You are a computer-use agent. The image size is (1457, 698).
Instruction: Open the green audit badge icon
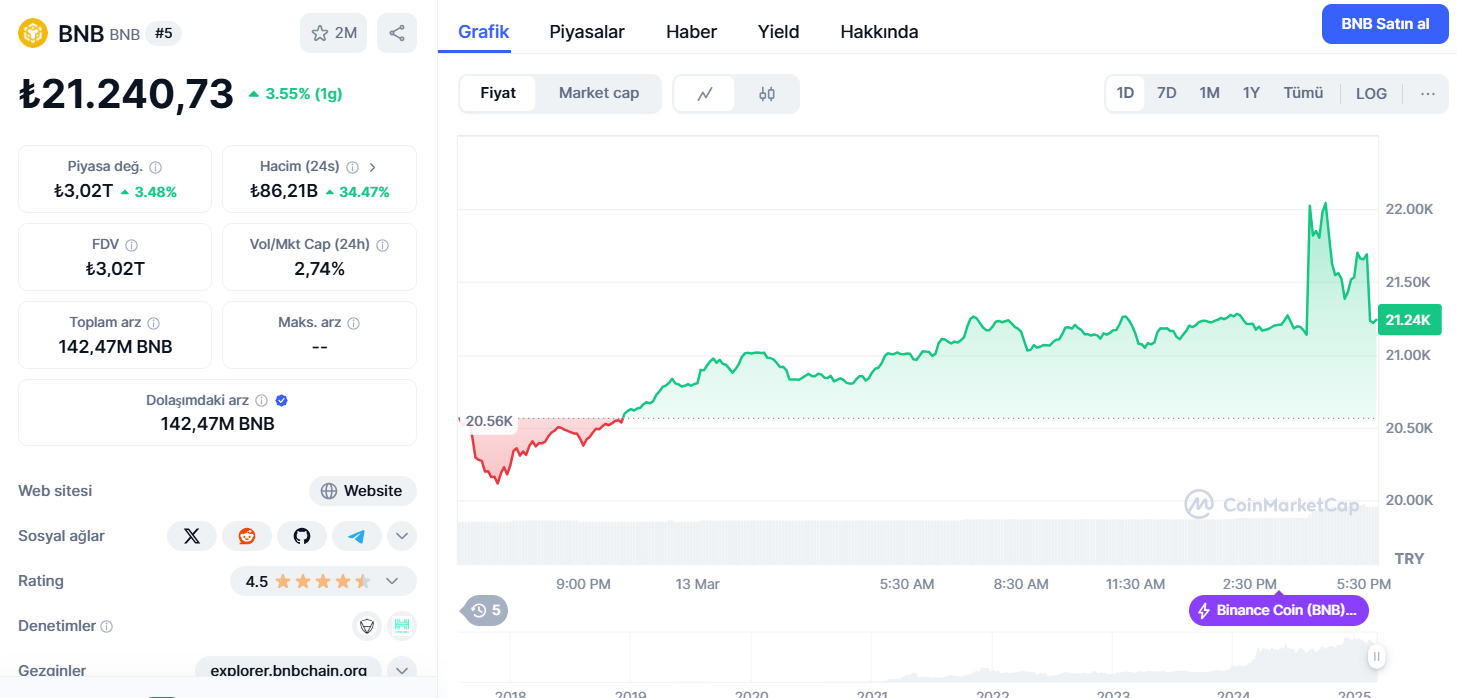click(402, 626)
